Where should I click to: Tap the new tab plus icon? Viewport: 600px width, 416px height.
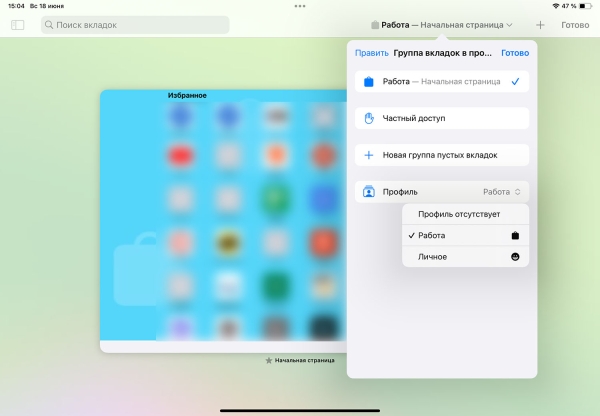[x=540, y=24]
